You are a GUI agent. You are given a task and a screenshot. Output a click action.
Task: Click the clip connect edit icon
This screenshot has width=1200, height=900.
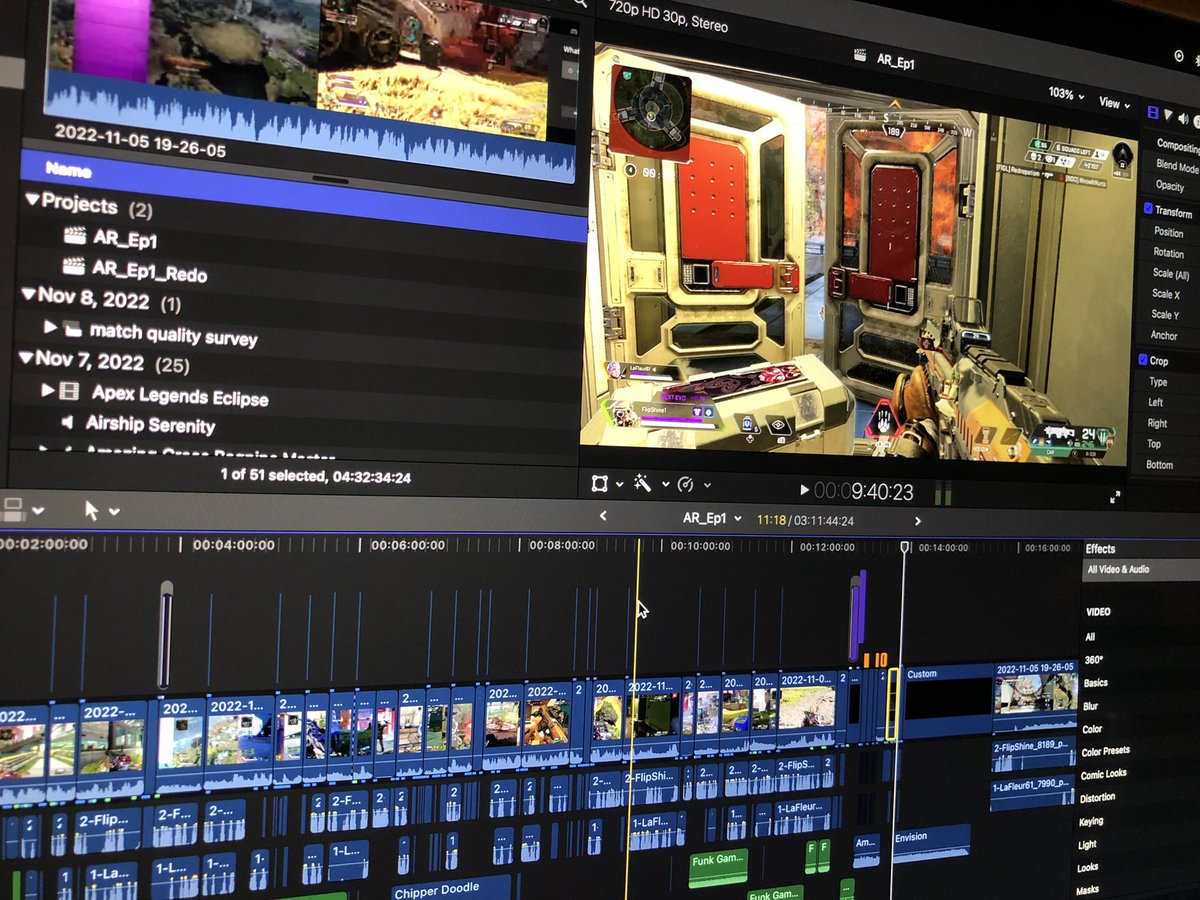(13, 510)
